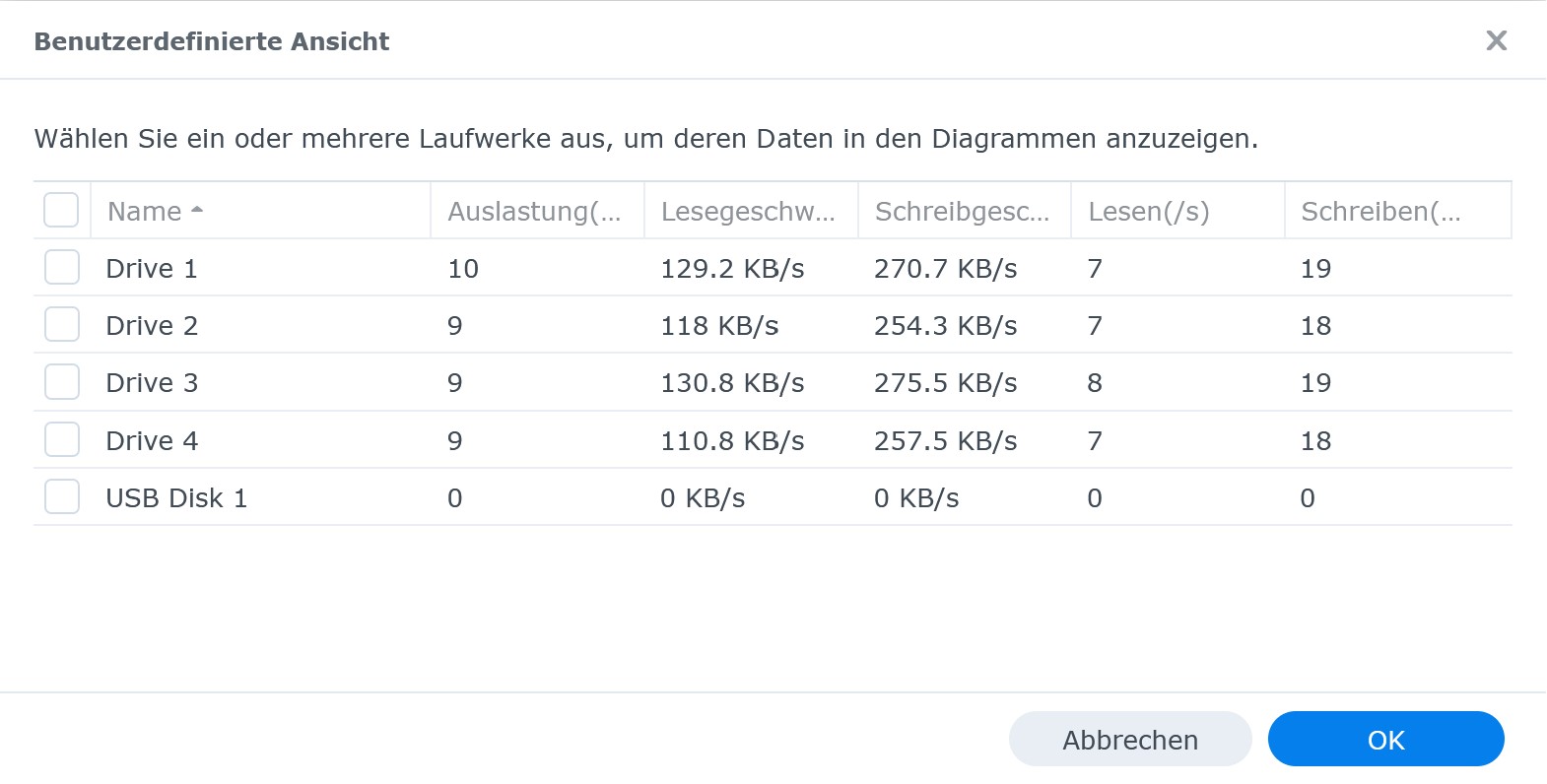Image resolution: width=1547 pixels, height=784 pixels.
Task: Click the sort arrow next to Name
Action: point(197,210)
